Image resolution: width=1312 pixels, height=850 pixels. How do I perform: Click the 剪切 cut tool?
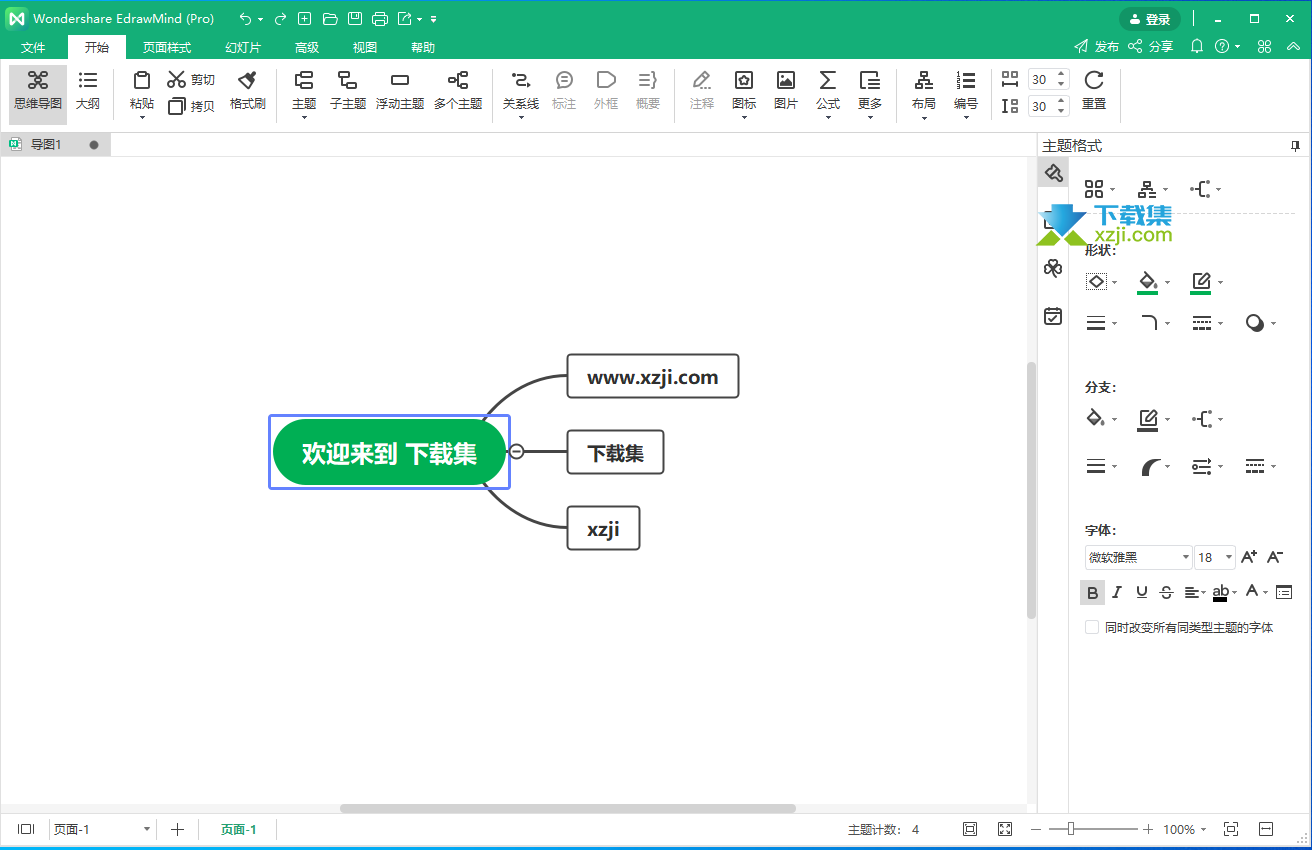[191, 80]
